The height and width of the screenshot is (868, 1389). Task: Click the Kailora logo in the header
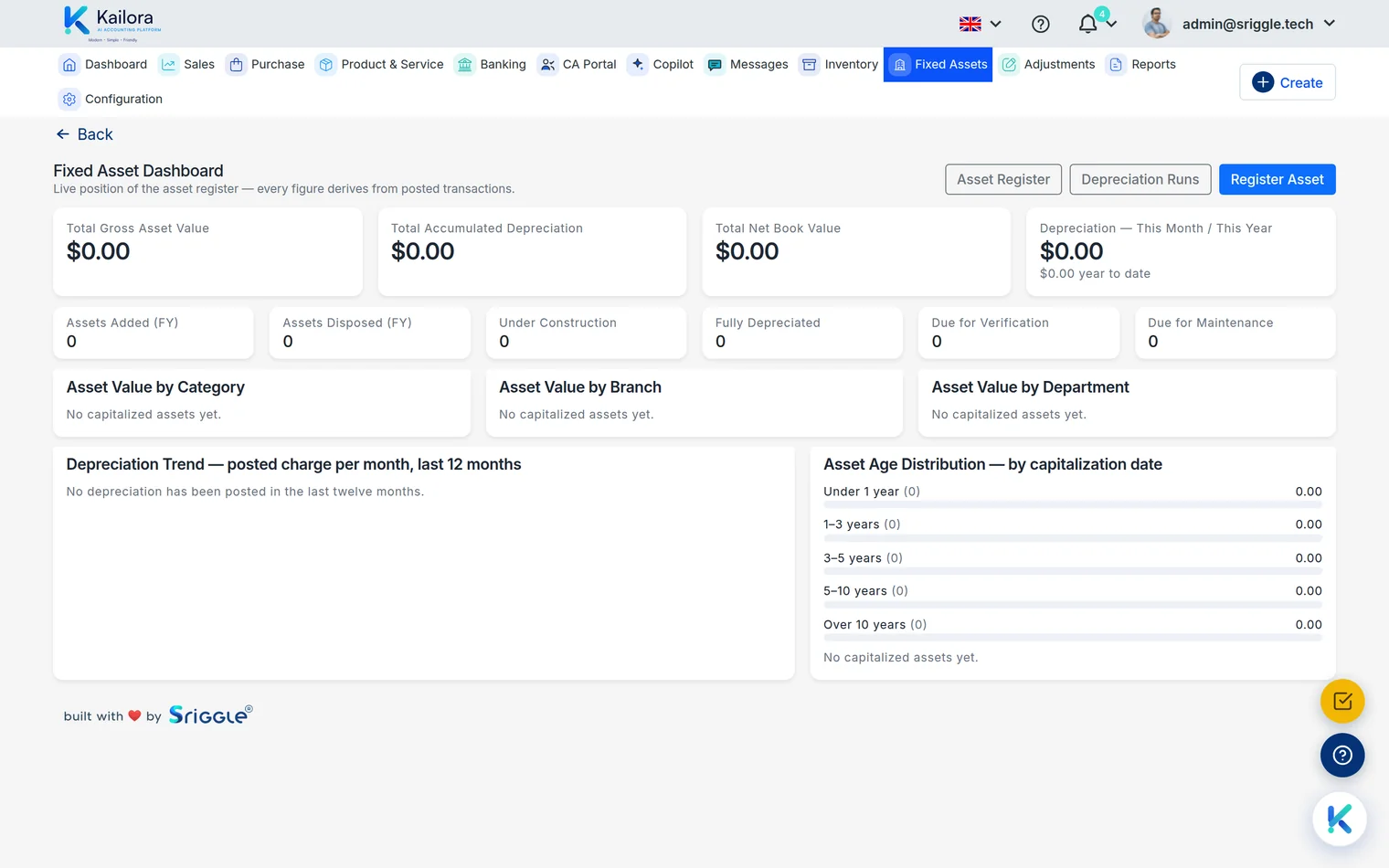pyautogui.click(x=112, y=24)
